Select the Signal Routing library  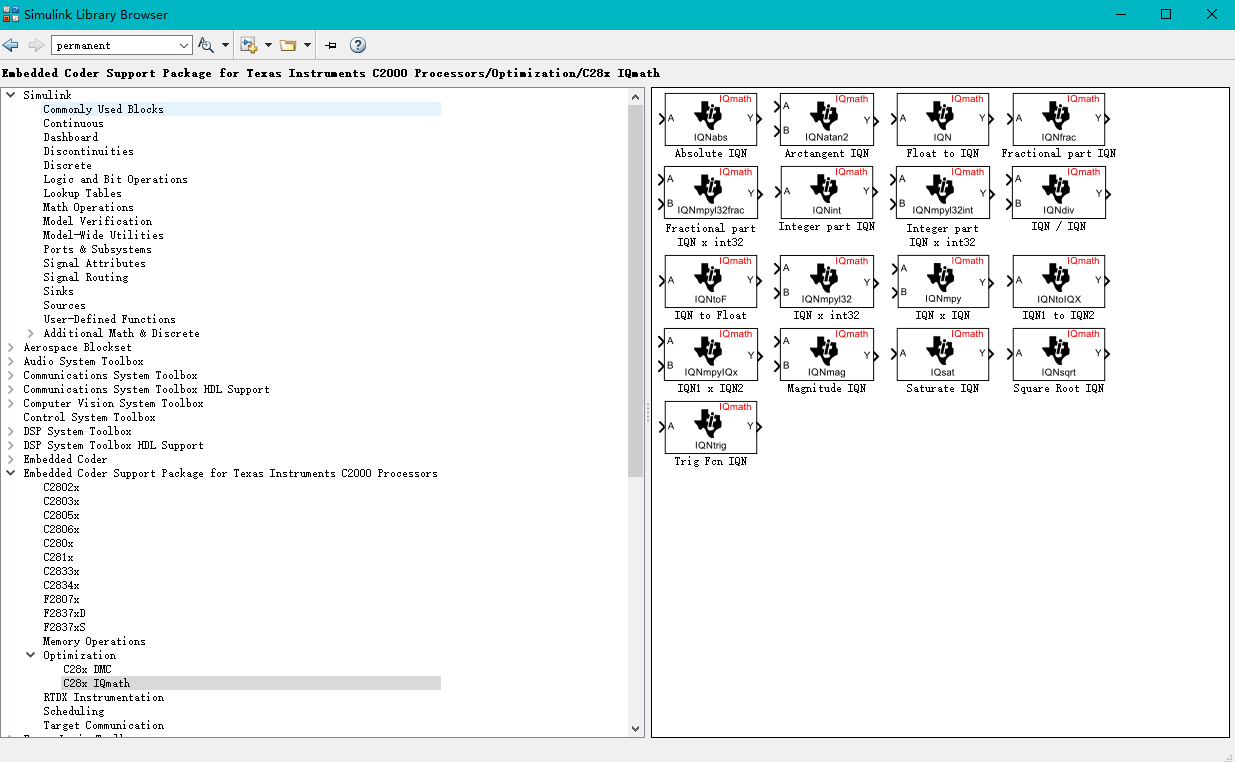pos(85,277)
